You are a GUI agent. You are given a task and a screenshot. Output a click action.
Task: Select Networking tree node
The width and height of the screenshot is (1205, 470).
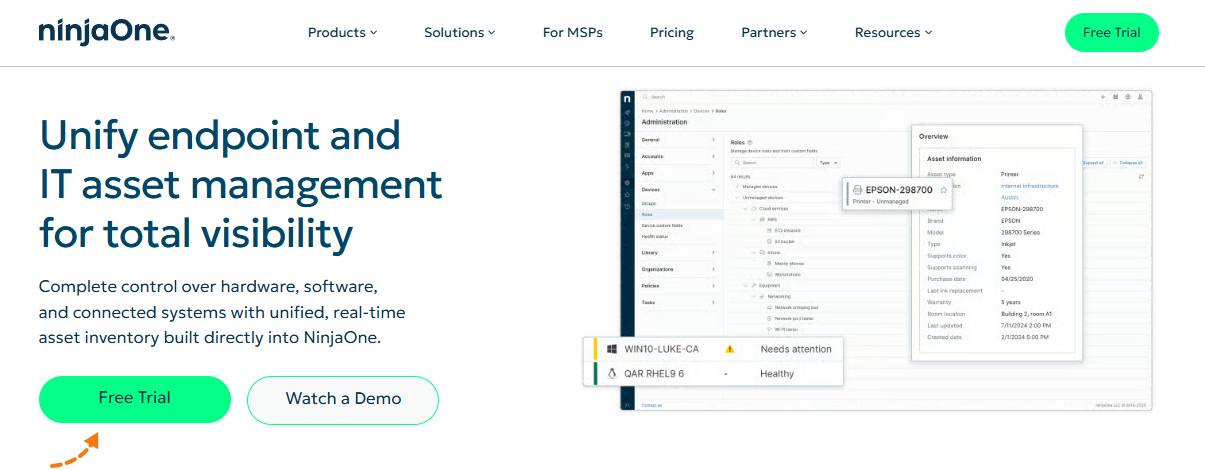pos(778,296)
